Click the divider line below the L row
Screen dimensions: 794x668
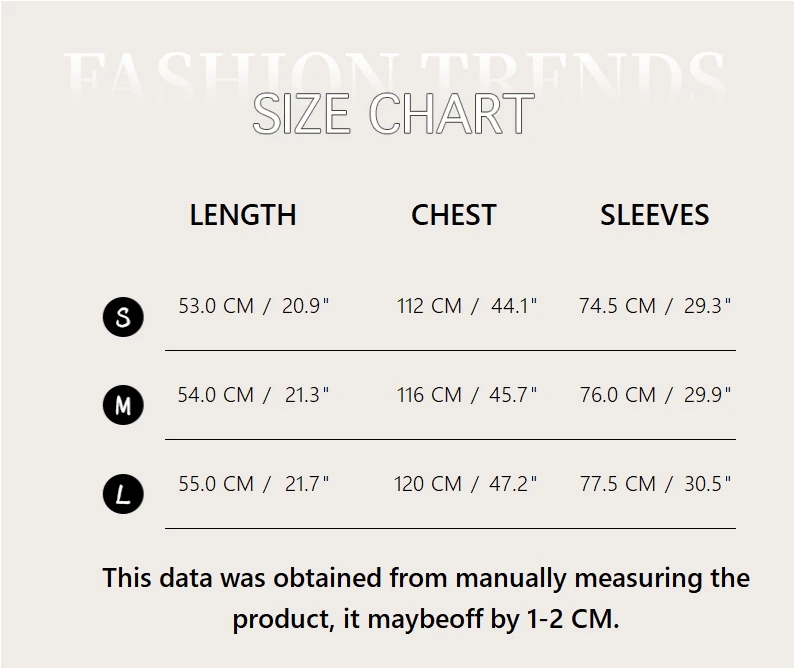click(450, 528)
